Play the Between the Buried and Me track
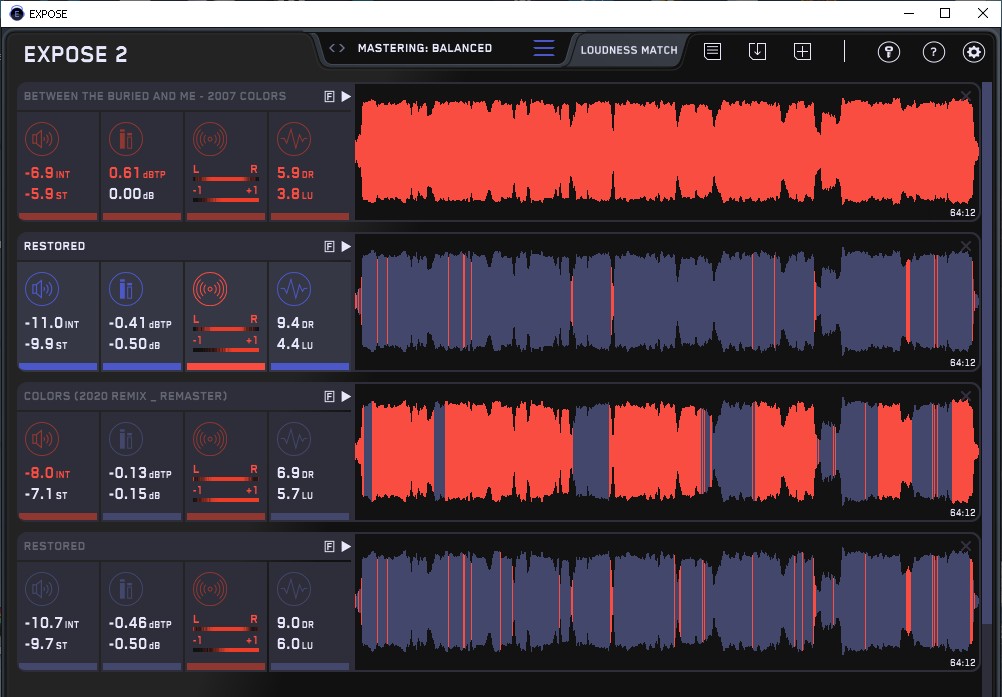Image resolution: width=1002 pixels, height=697 pixels. click(x=345, y=97)
